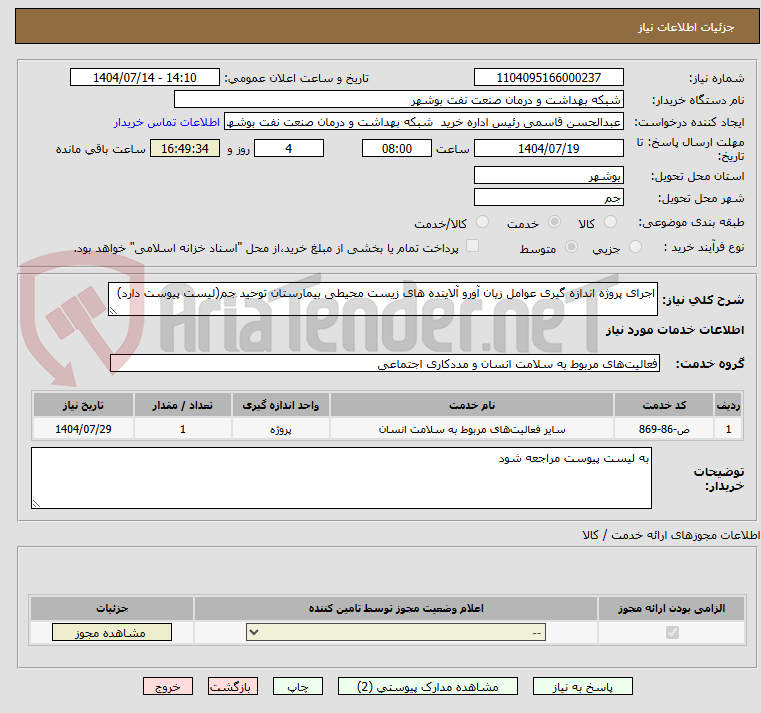This screenshot has width=761, height=713.
Task: Click the توضیحات خریدار text area
Action: [x=341, y=478]
